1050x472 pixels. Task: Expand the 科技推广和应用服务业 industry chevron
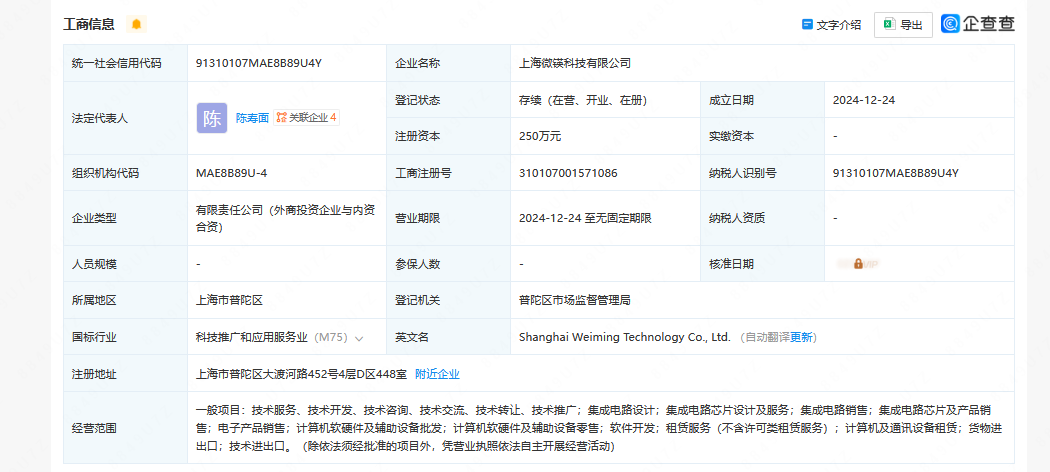tap(359, 338)
